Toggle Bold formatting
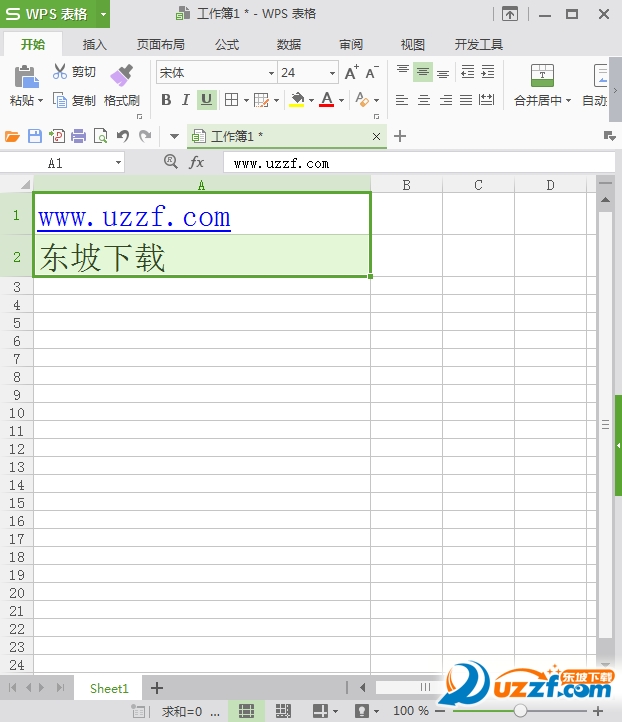The image size is (622, 722). [x=166, y=100]
